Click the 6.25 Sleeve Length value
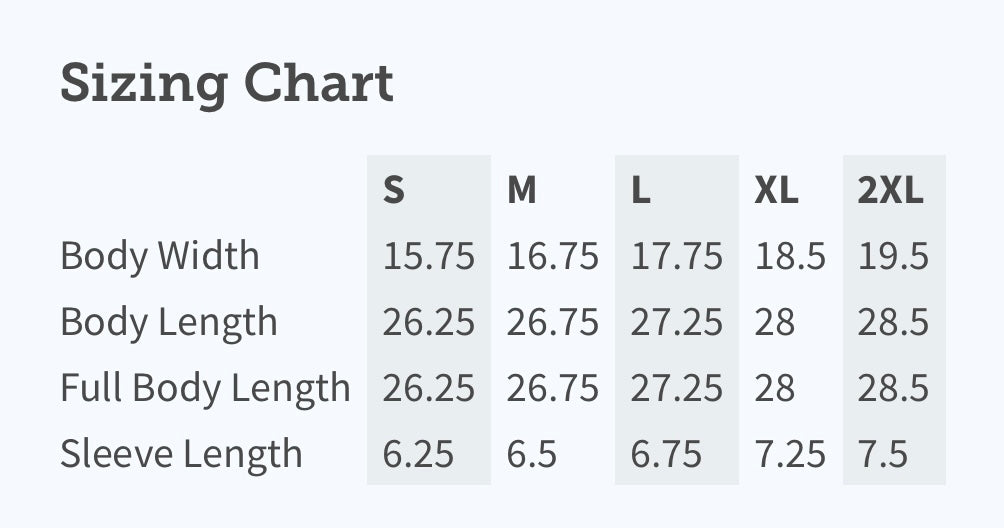 point(418,454)
